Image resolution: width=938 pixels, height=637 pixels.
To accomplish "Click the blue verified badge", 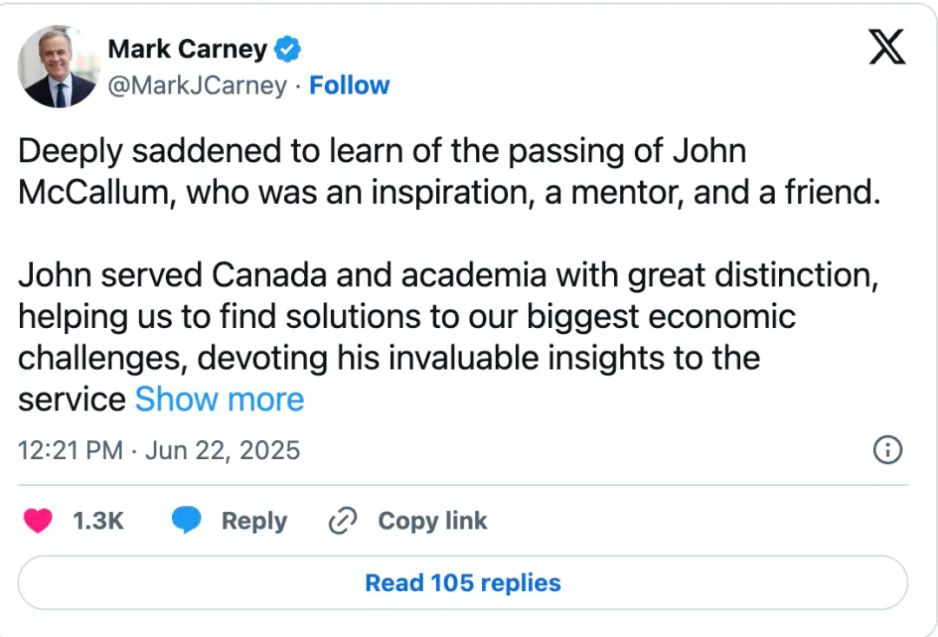I will click(x=289, y=48).
